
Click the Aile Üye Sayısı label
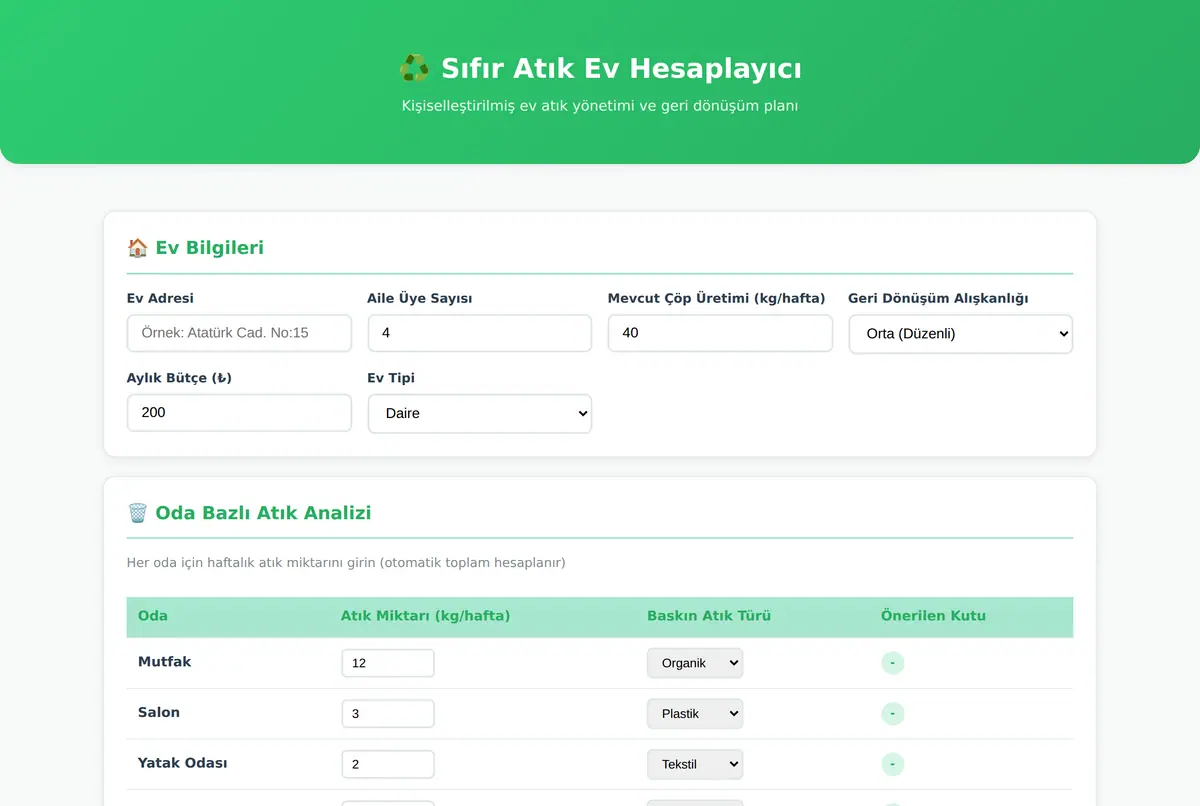coord(420,298)
